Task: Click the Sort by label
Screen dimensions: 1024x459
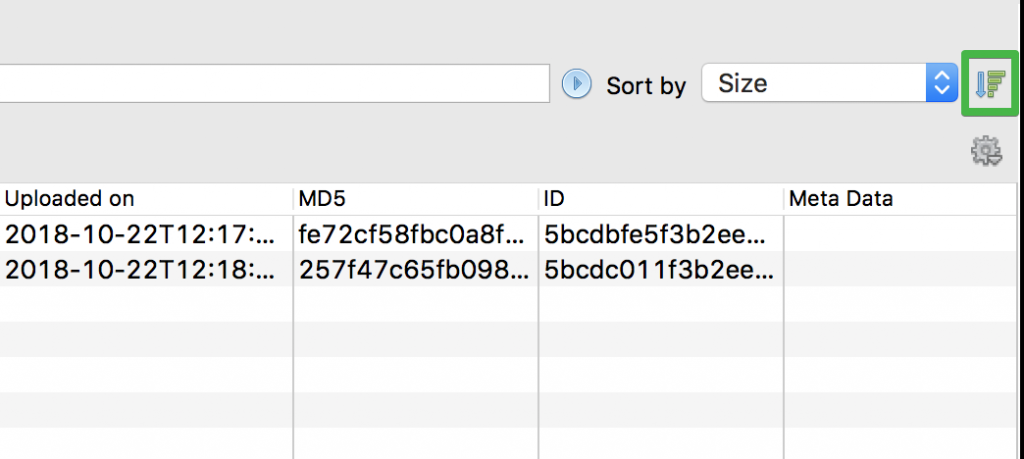Action: [x=646, y=86]
